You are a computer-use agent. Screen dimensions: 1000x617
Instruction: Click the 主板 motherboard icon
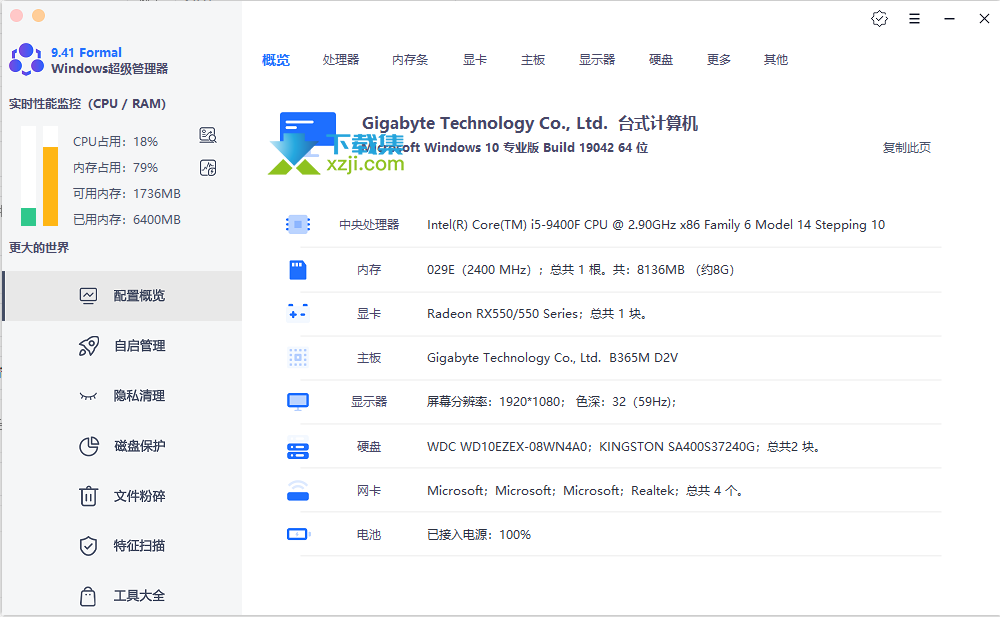(298, 358)
